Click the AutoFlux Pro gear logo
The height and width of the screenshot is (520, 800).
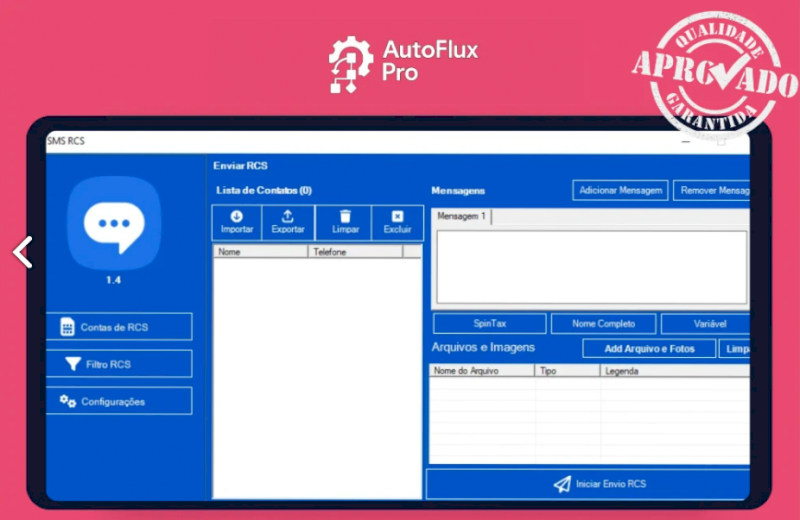[x=351, y=64]
